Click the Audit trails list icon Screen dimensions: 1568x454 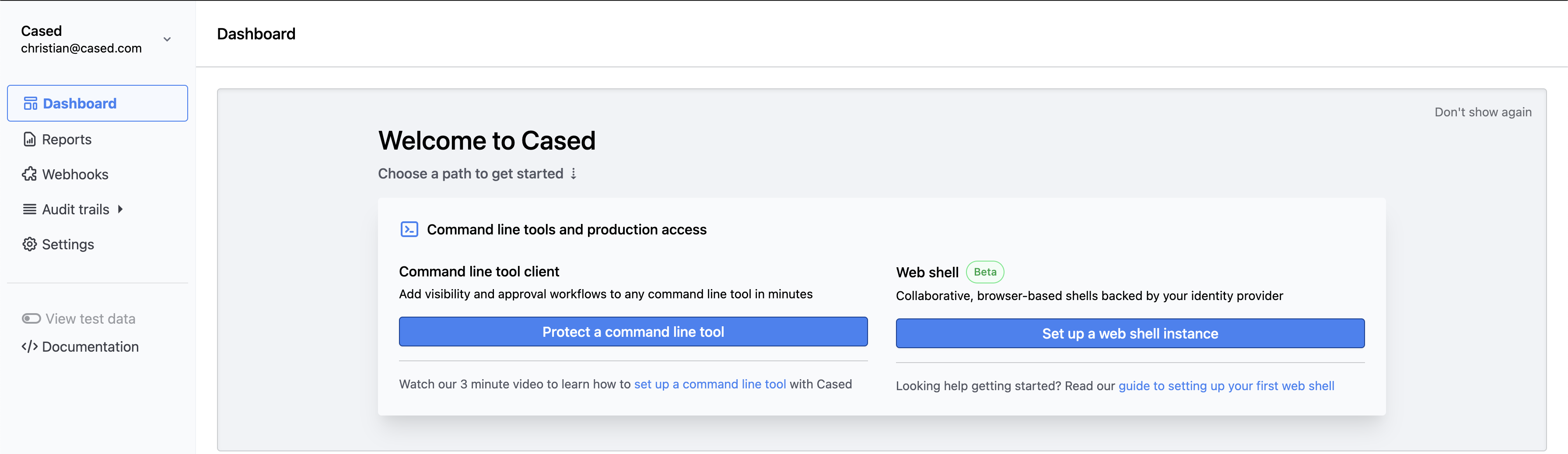[x=29, y=210]
